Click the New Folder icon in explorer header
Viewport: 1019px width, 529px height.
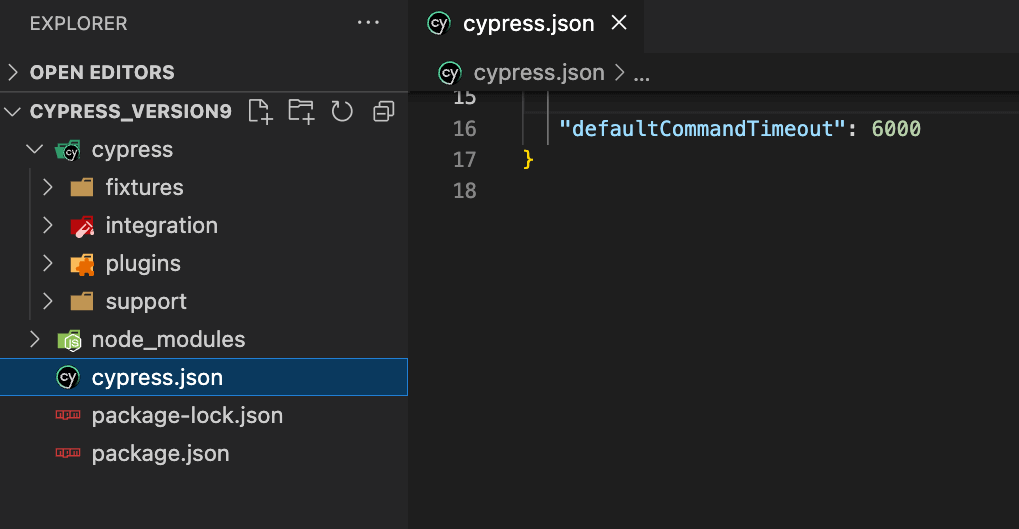click(302, 111)
